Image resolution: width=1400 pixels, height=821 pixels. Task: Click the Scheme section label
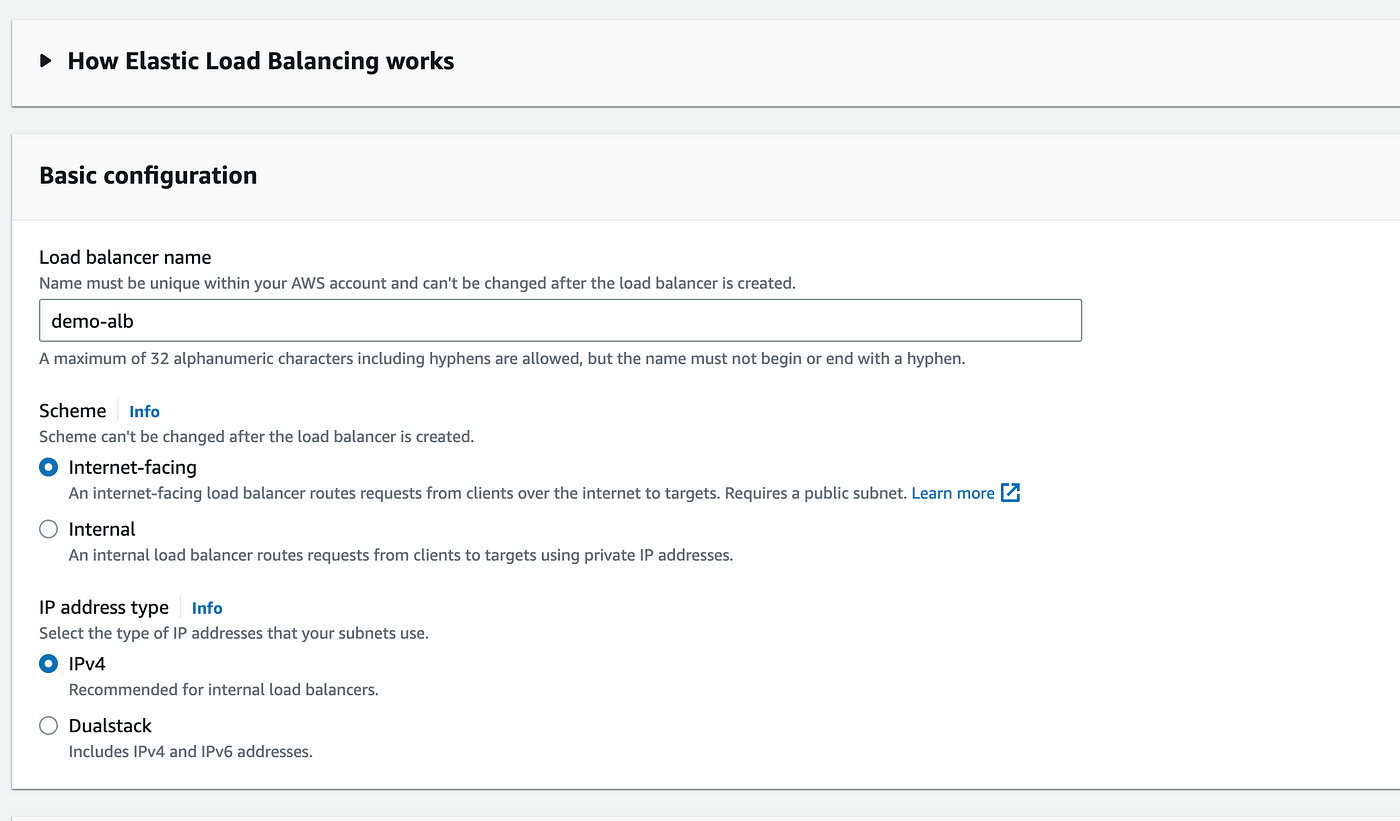[72, 411]
